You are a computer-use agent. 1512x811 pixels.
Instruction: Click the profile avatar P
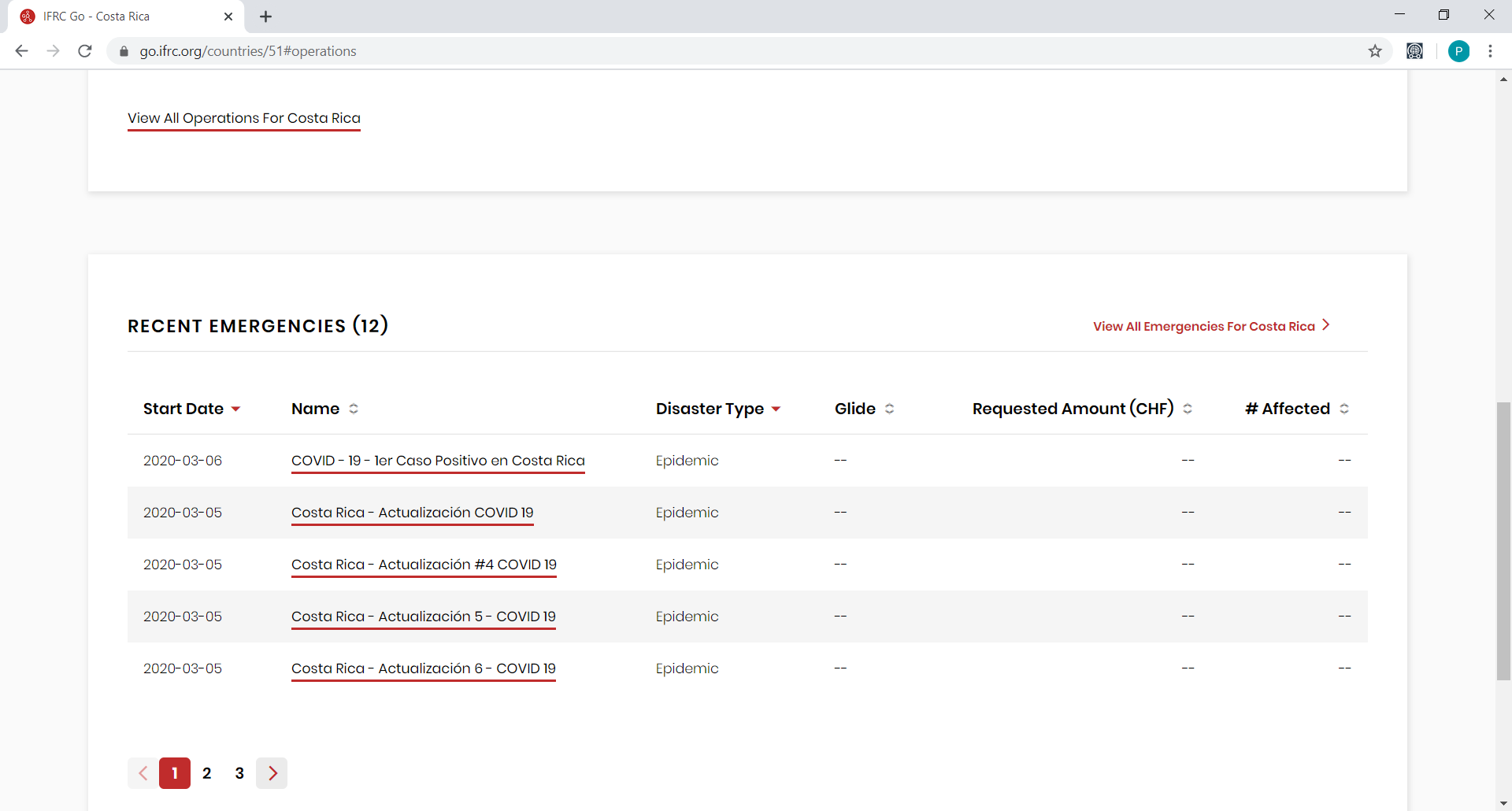click(1459, 50)
